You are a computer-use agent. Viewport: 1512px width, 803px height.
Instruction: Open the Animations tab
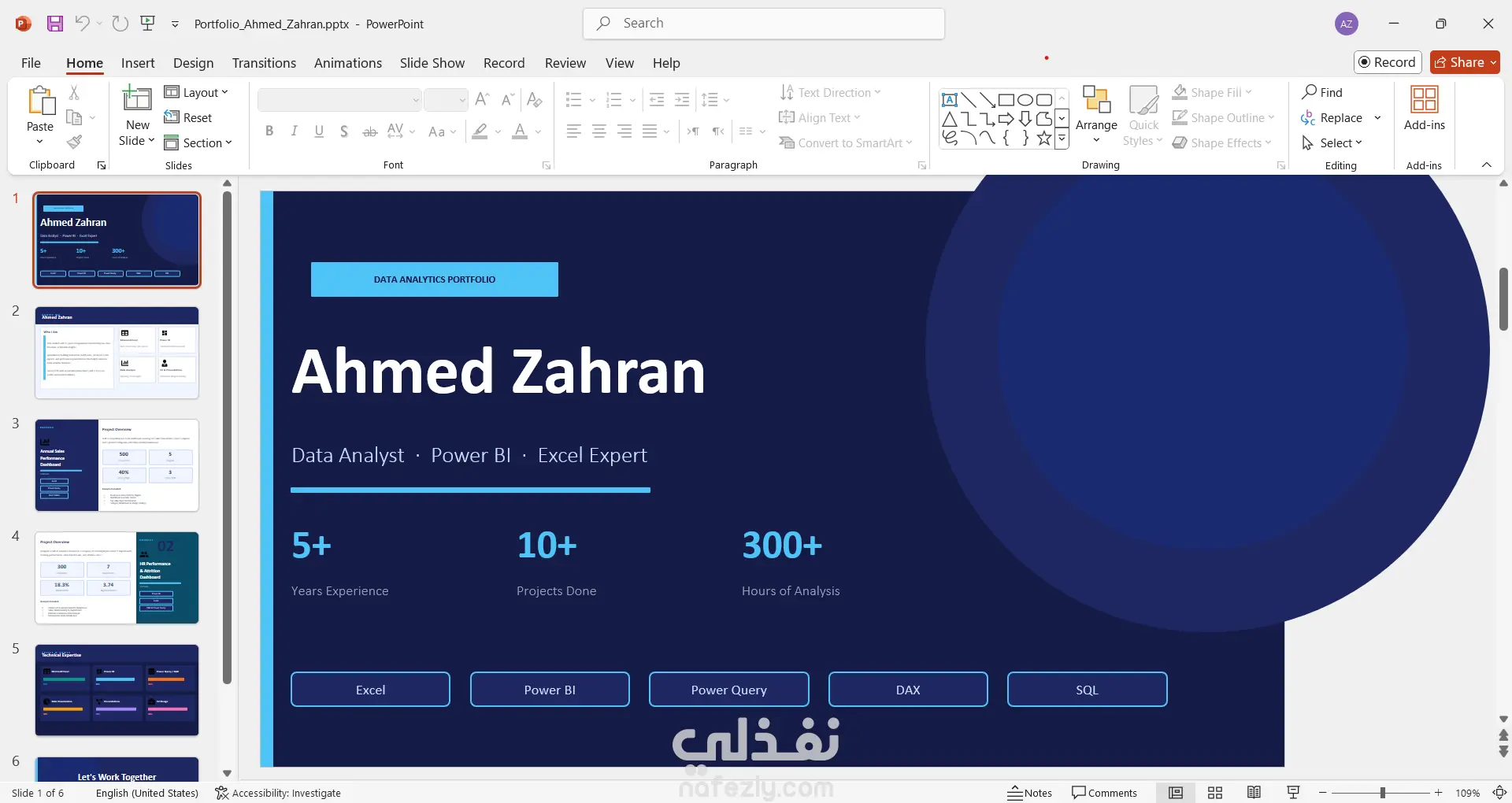pos(348,63)
